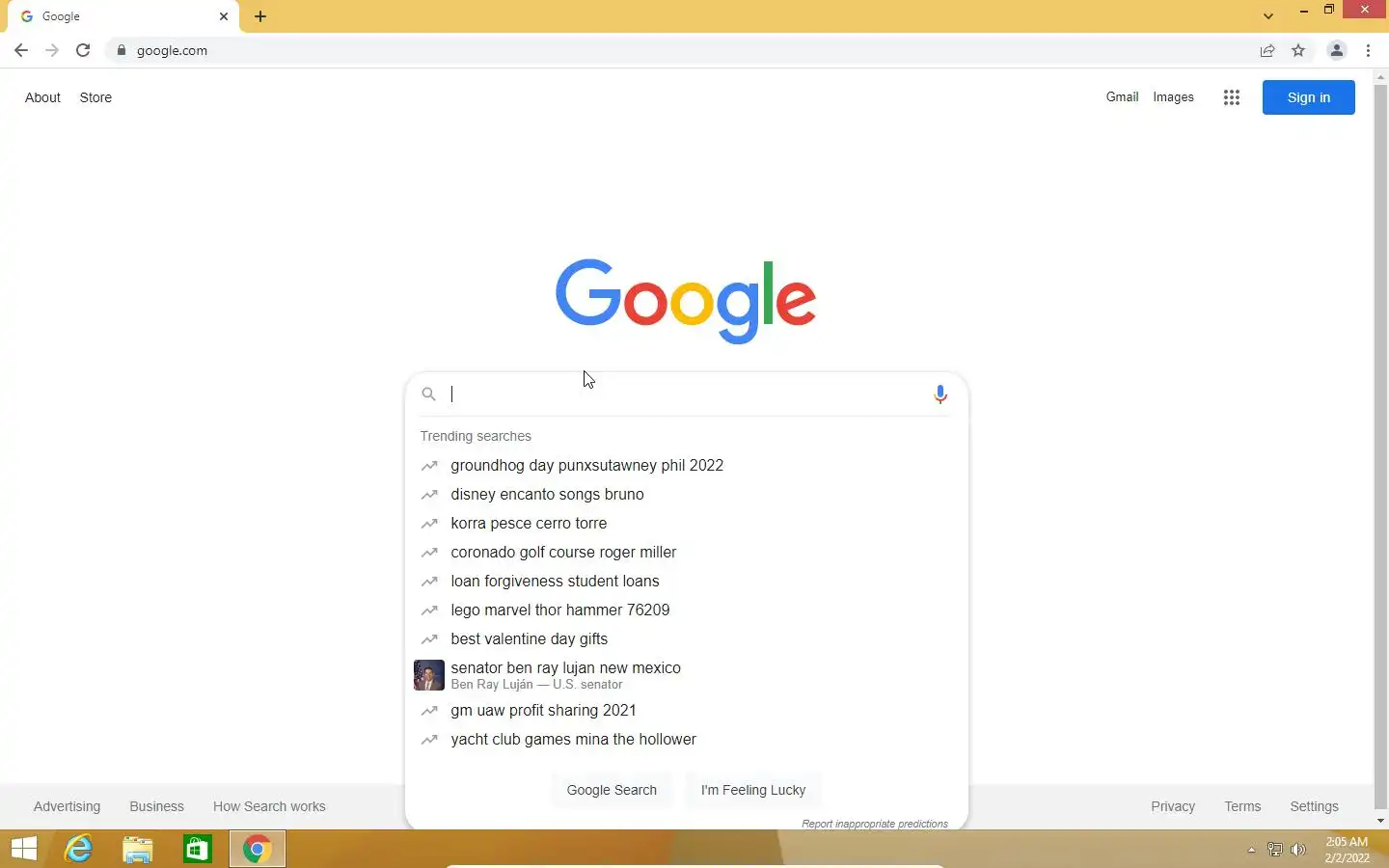Open a new browser tab

[260, 16]
